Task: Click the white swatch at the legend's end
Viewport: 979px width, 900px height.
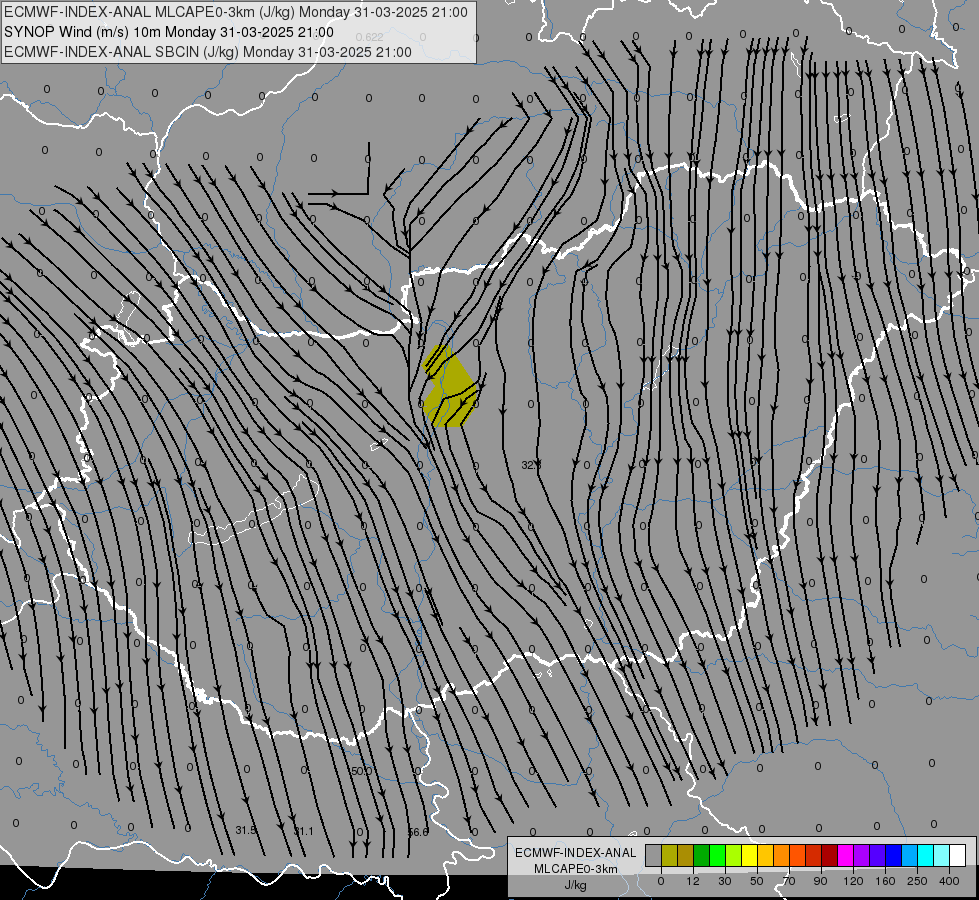Action: click(x=957, y=855)
